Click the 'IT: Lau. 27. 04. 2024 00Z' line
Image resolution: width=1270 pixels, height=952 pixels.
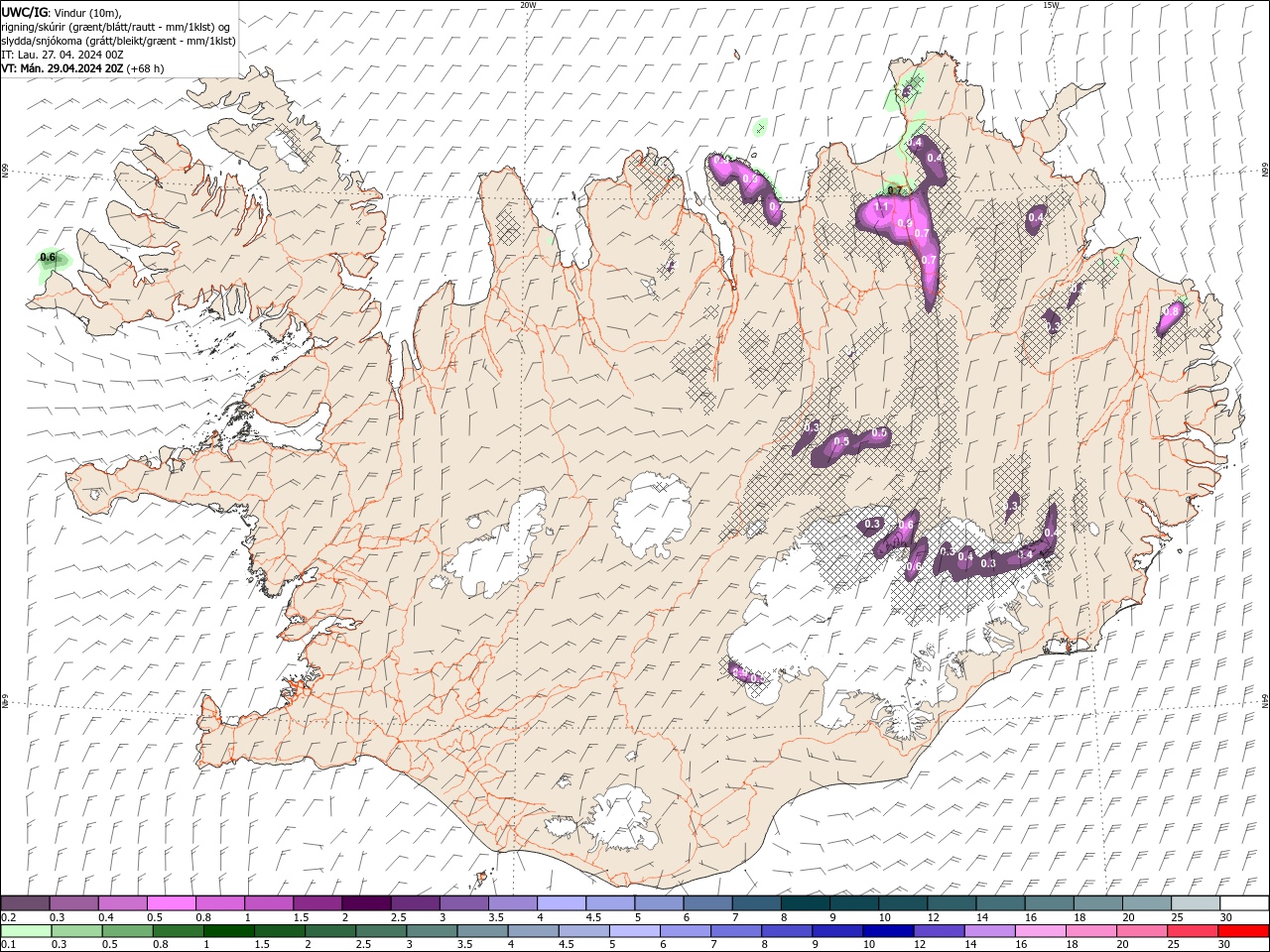pos(63,55)
